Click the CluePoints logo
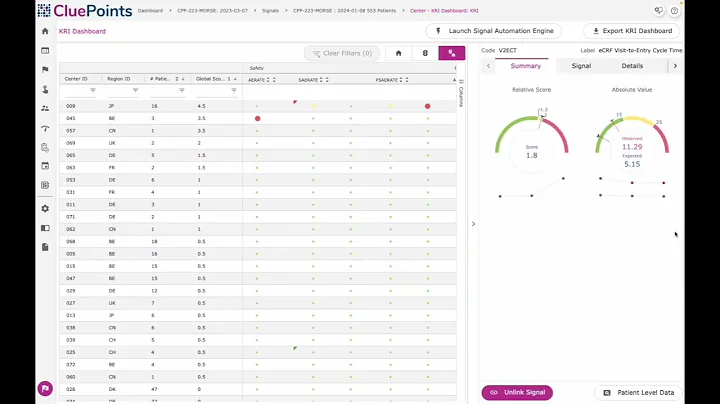 [85, 11]
